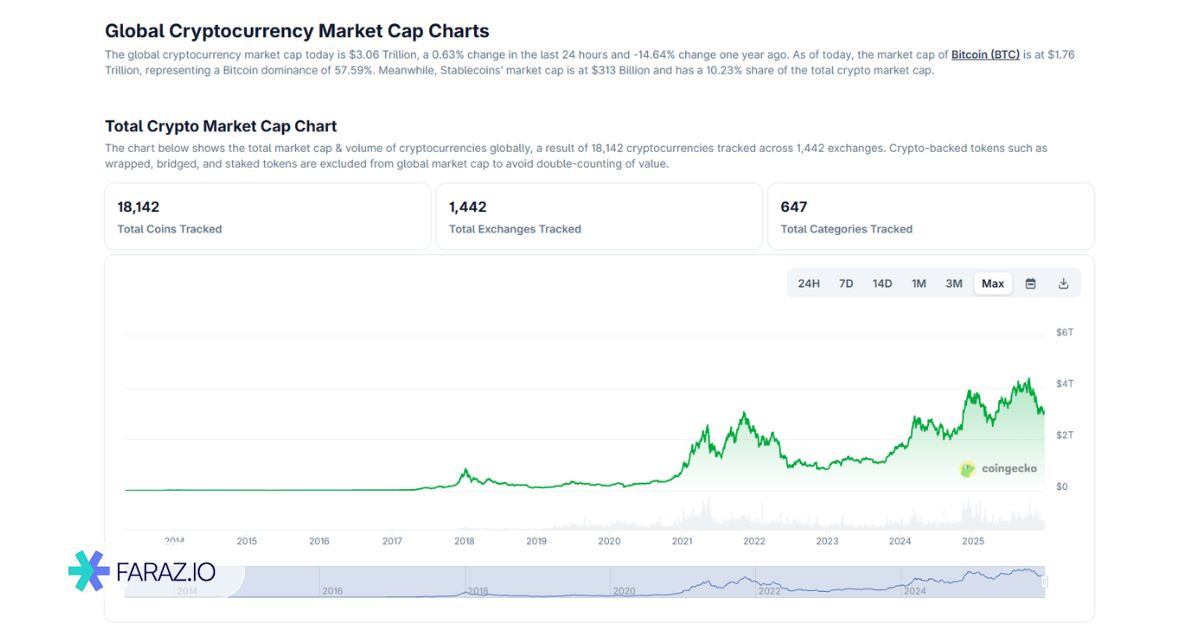Click the FARAZ.IO logo icon
Image resolution: width=1200 pixels, height=630 pixels.
[x=88, y=570]
